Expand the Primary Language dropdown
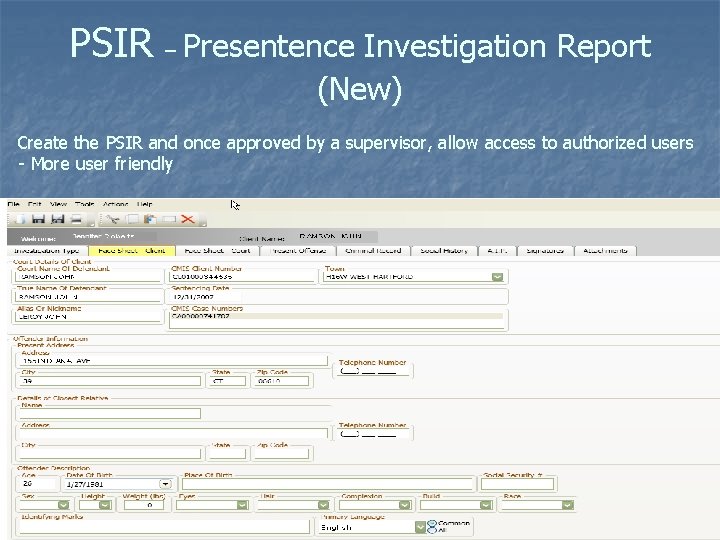 (x=420, y=527)
